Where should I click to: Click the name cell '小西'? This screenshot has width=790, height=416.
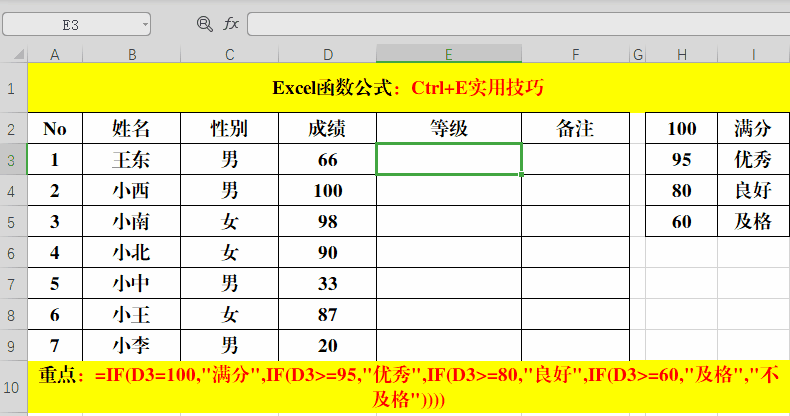pyautogui.click(x=131, y=190)
